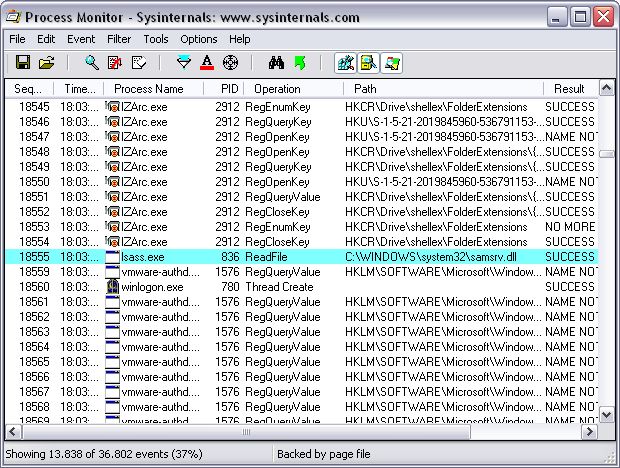Select the crosshair target window icon
Image resolution: width=620 pixels, height=468 pixels.
pos(231,63)
